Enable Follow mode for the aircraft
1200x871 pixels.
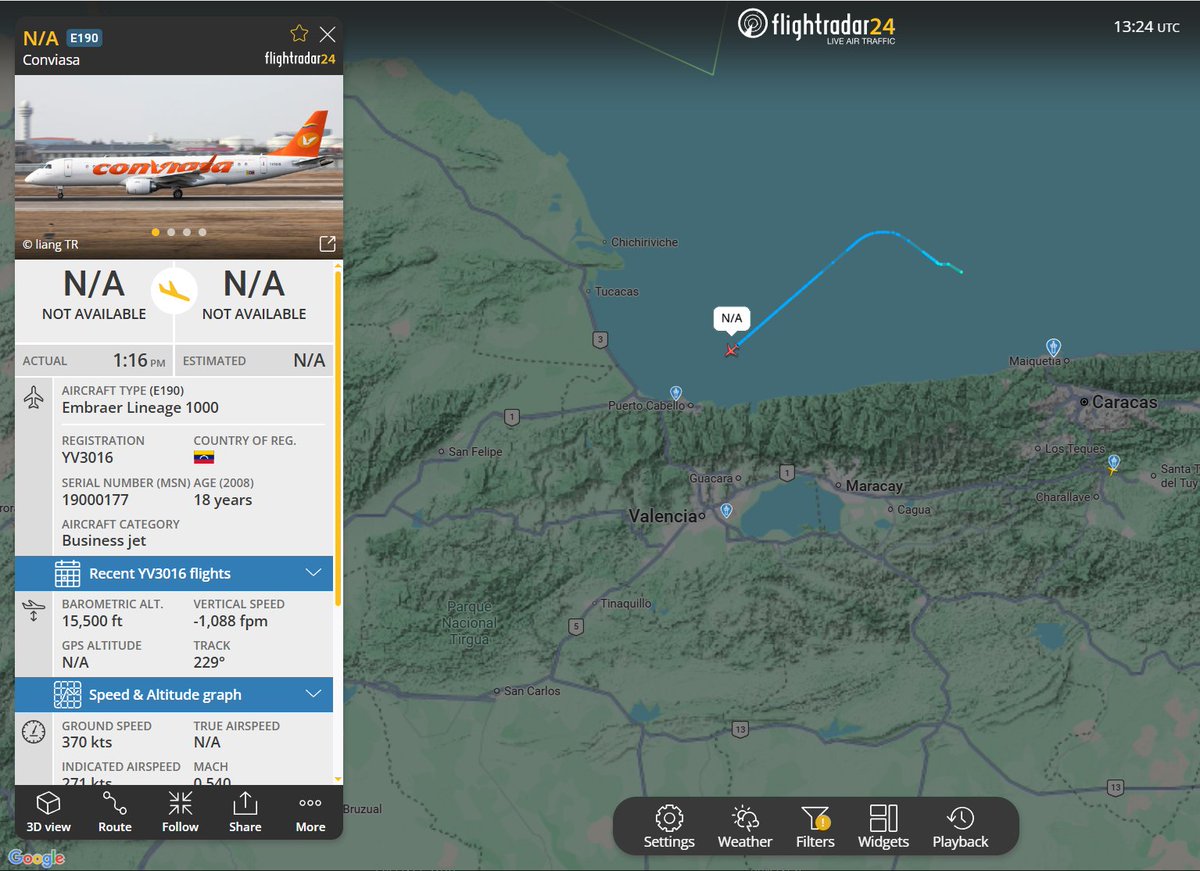coord(180,811)
